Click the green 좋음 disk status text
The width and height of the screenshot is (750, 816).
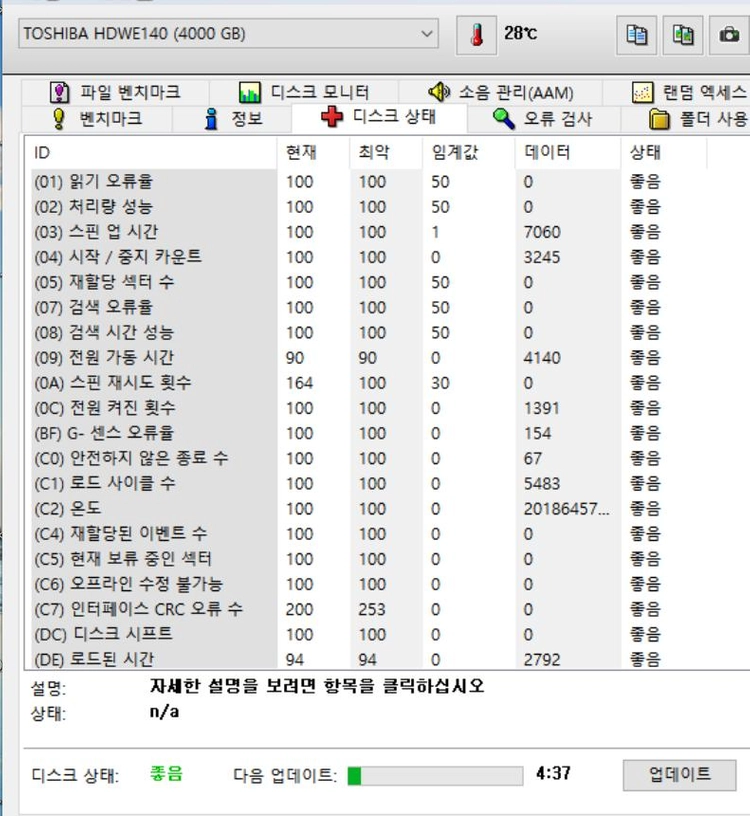click(x=166, y=774)
